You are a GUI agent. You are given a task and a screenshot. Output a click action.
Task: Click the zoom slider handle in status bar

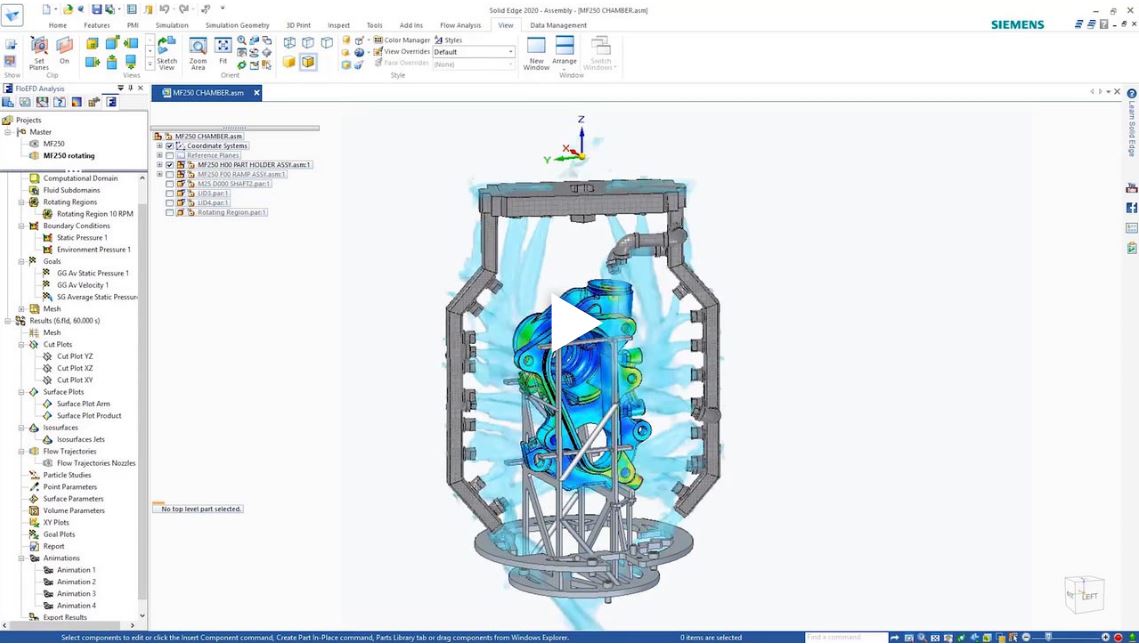tap(1048, 637)
